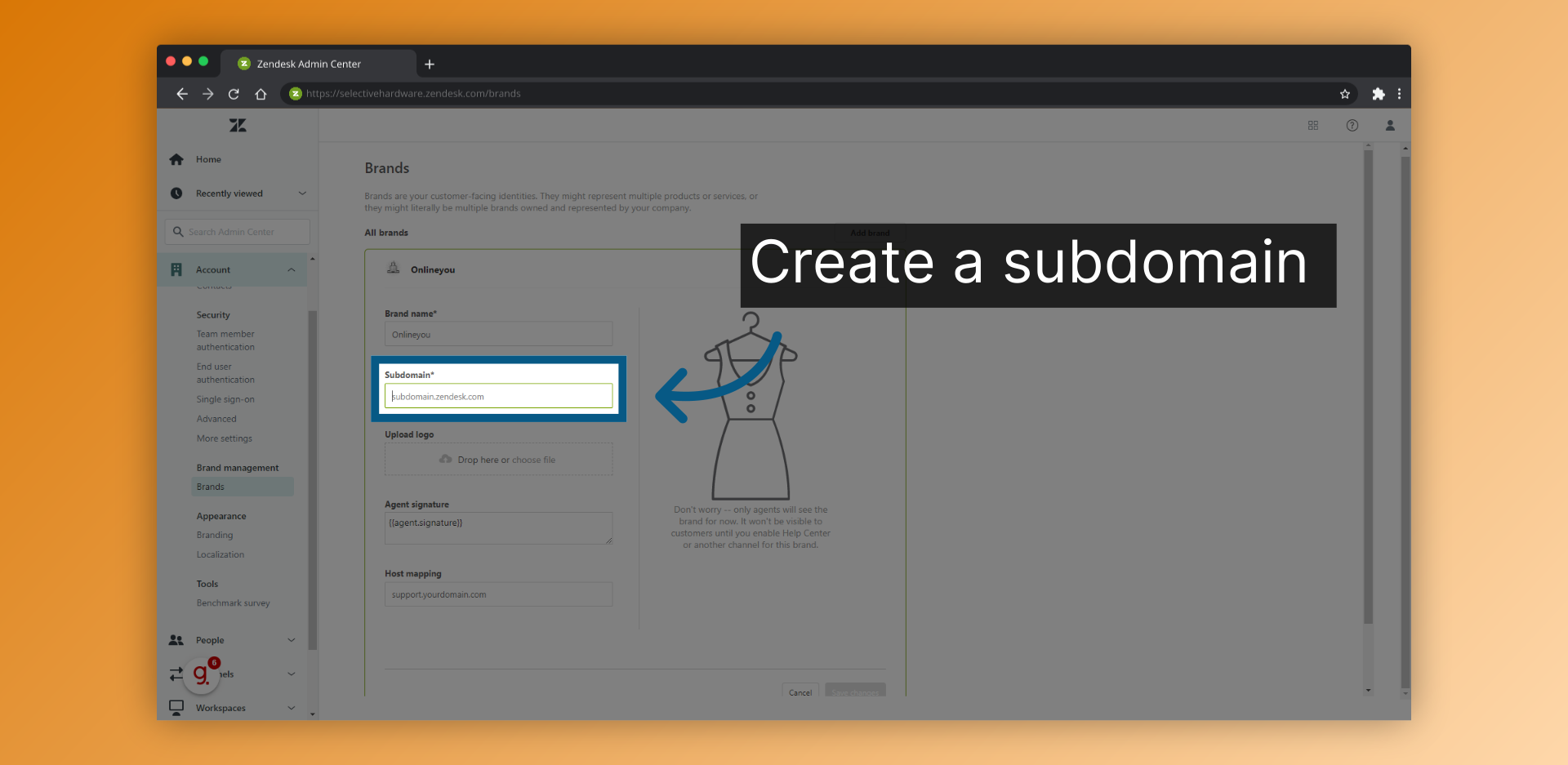Expand the People section chevron
The width and height of the screenshot is (1568, 765).
[292, 640]
